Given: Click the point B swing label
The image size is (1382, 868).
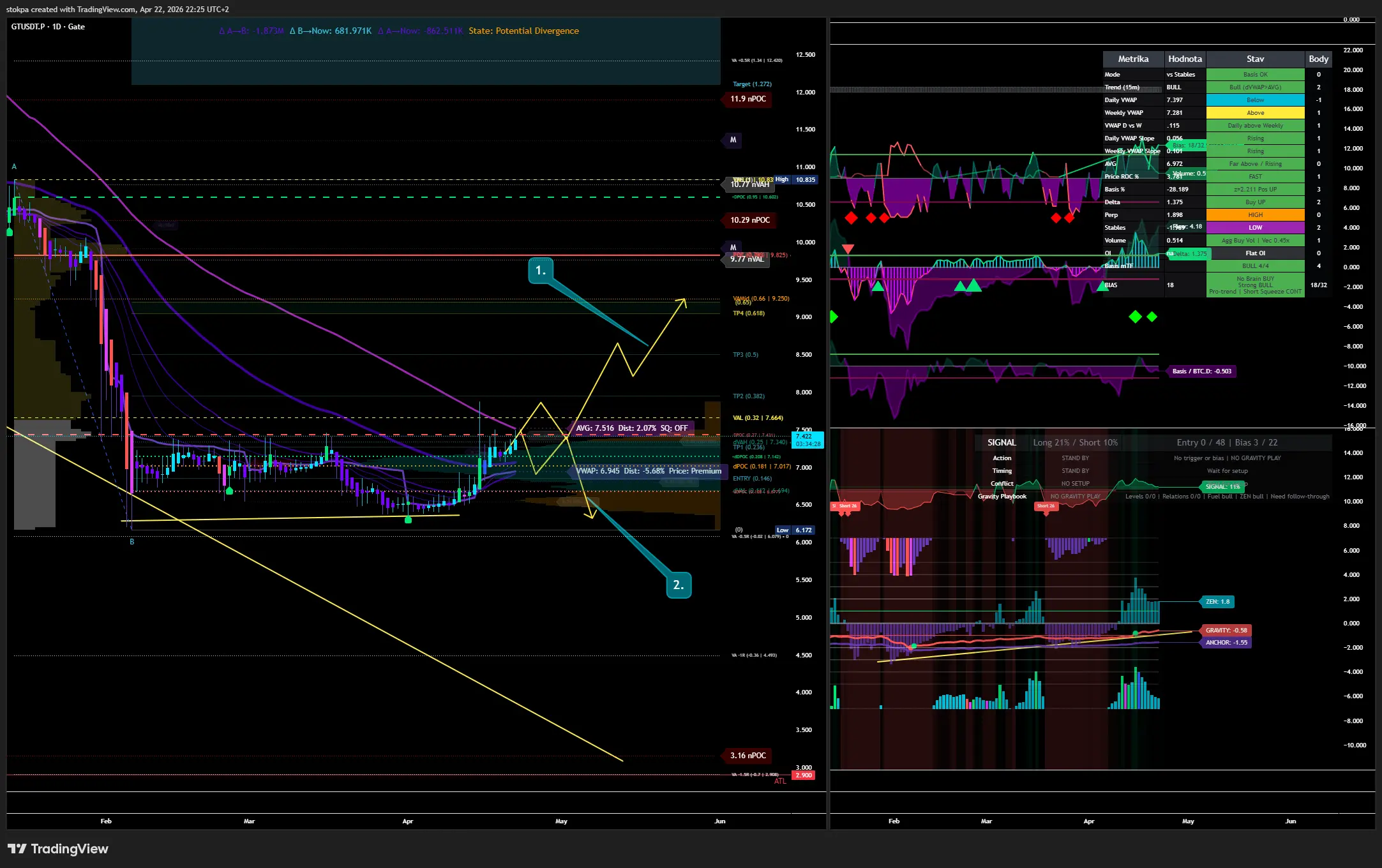Looking at the screenshot, I should pos(132,542).
